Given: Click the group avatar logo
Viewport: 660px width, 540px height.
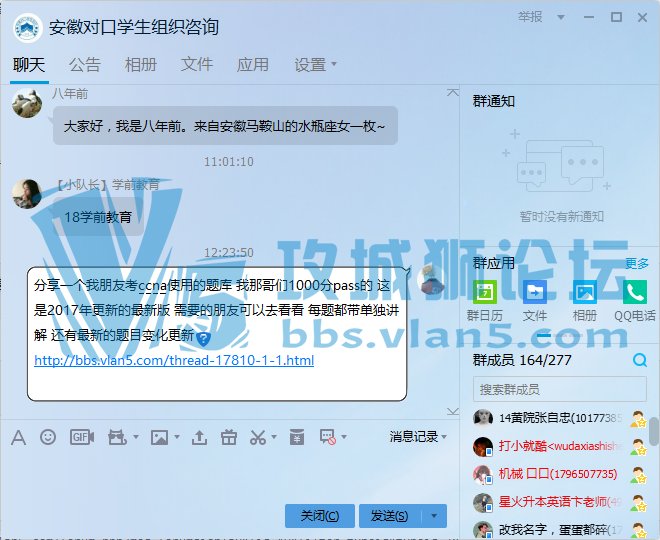Looking at the screenshot, I should tap(27, 28).
